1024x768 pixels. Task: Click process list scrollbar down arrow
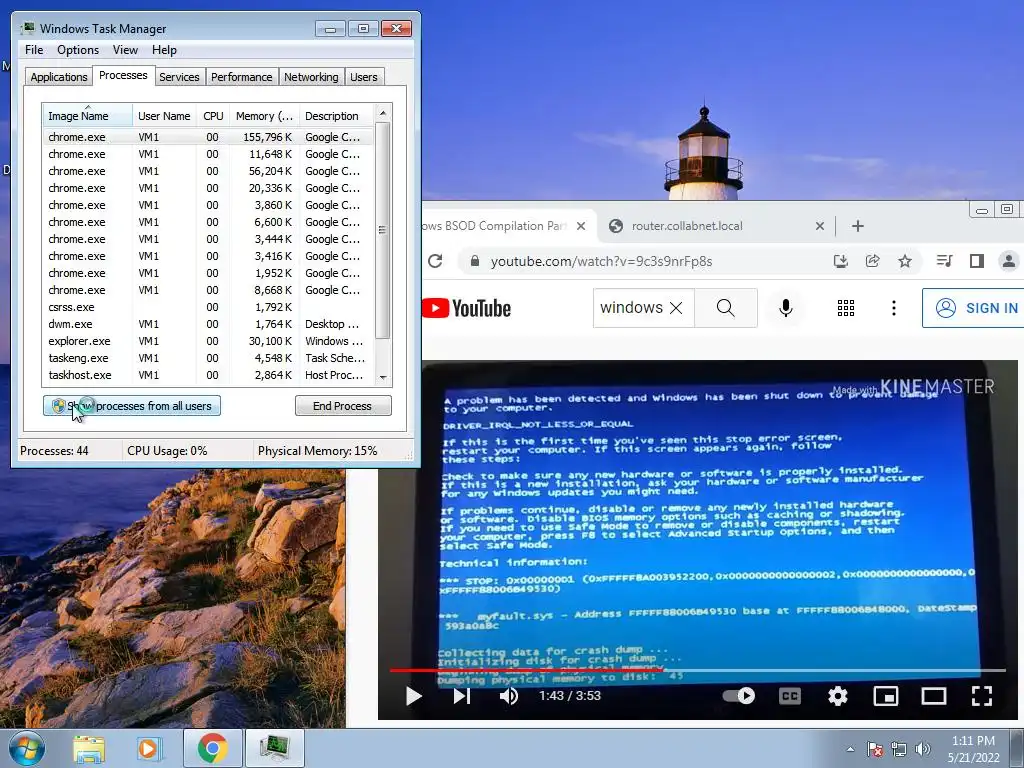(x=383, y=377)
